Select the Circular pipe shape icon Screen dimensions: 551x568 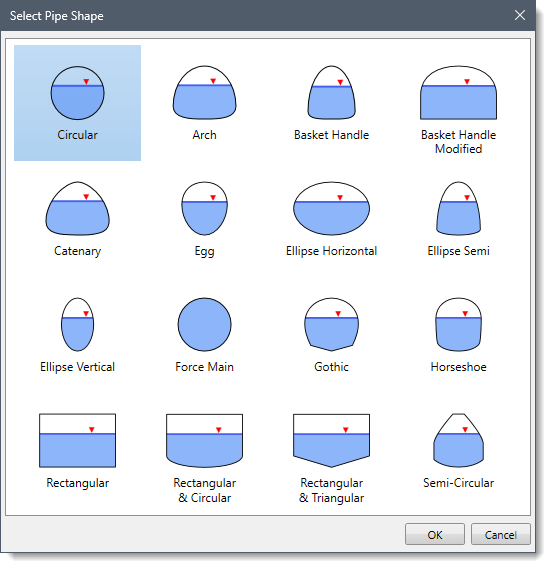(78, 93)
